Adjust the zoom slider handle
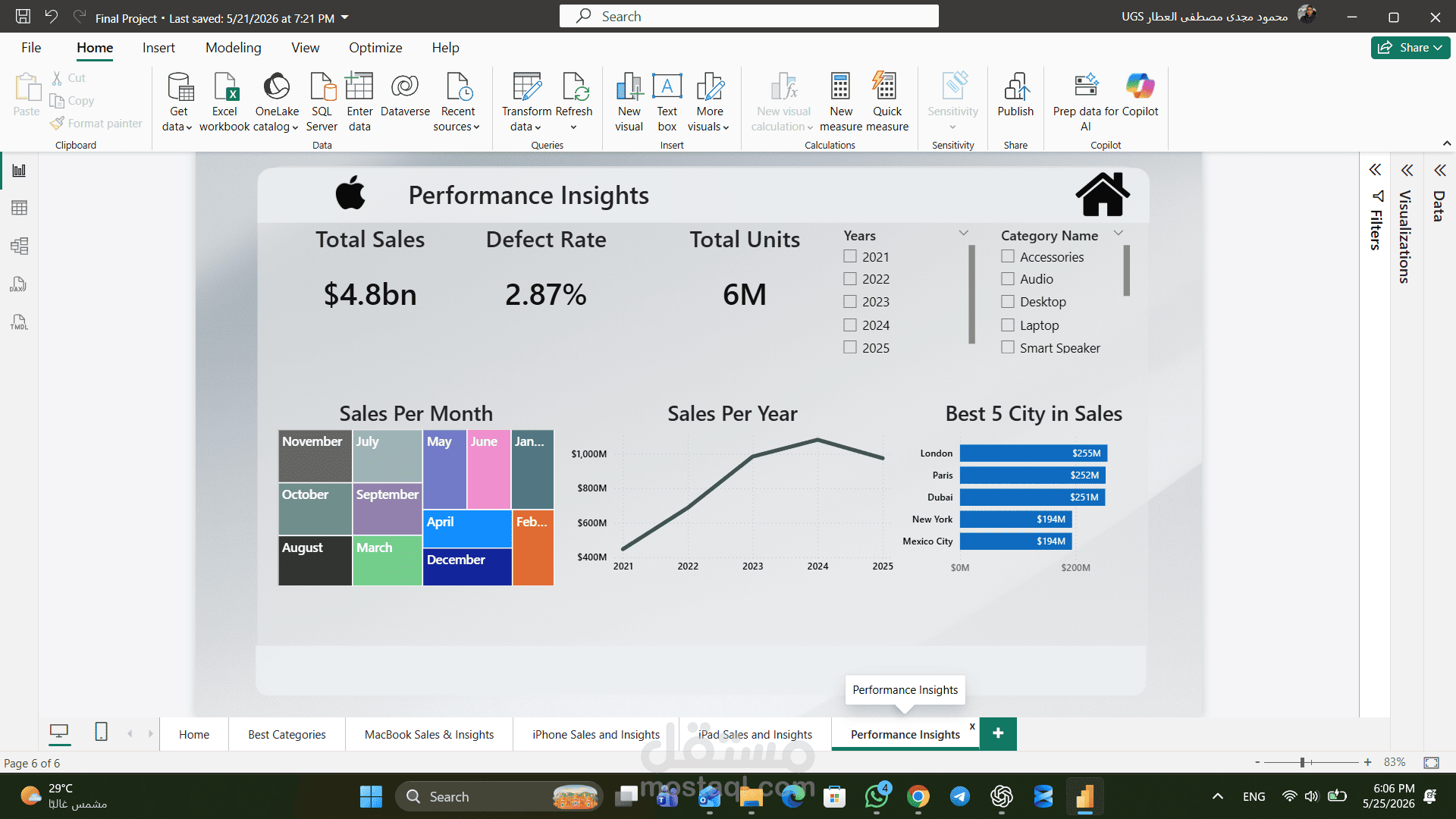Image resolution: width=1456 pixels, height=819 pixels. pos(1302,762)
